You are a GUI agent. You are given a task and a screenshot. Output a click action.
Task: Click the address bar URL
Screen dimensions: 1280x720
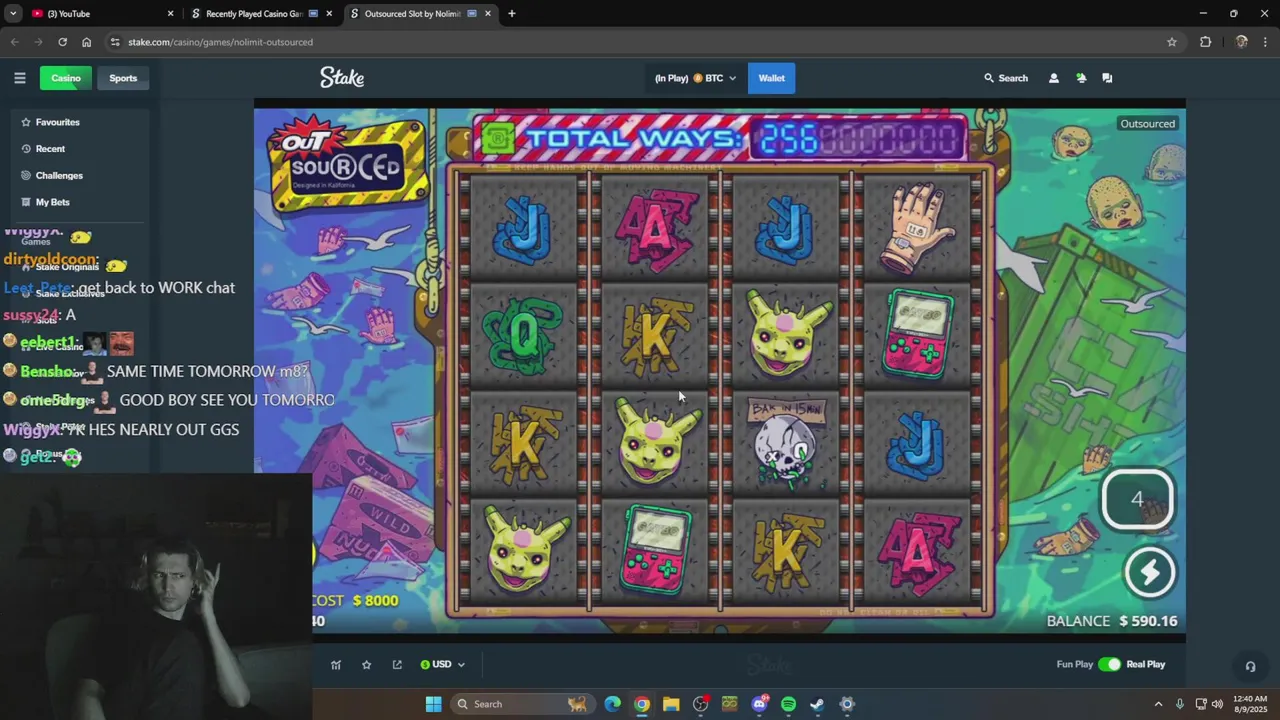point(220,42)
